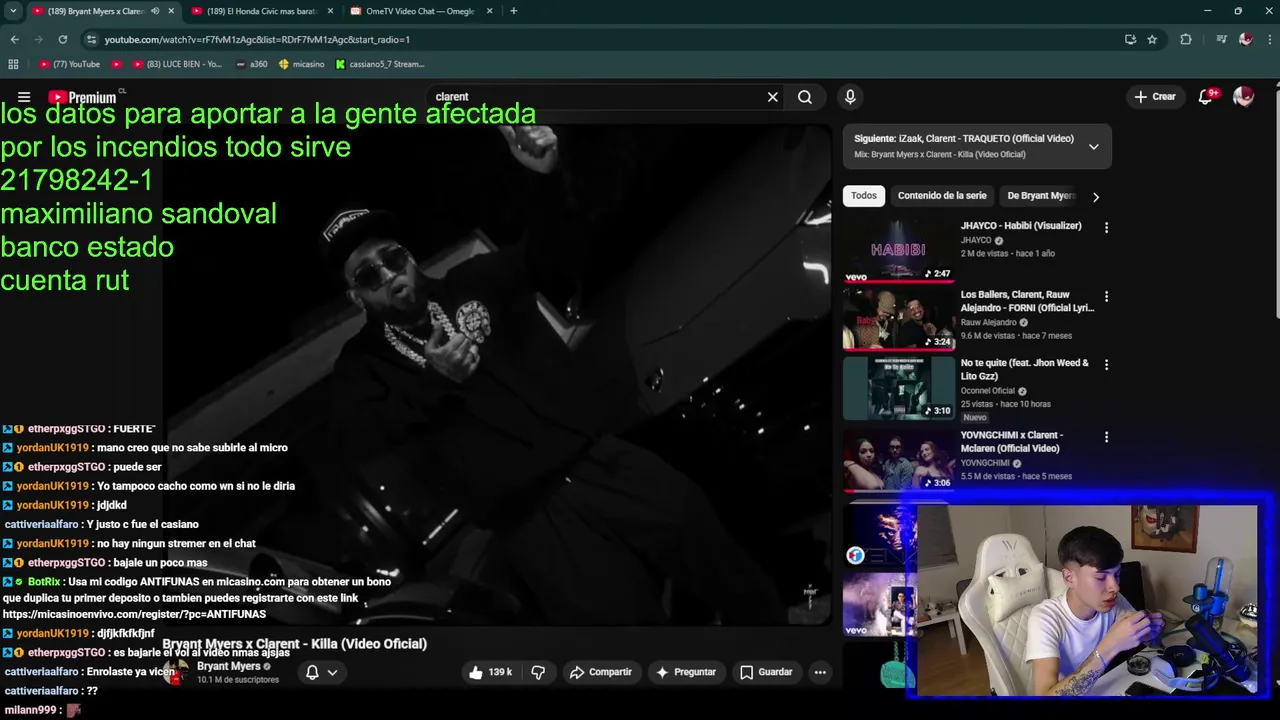Open Chrome three-dot menu
The width and height of the screenshot is (1280, 720).
pos(1268,39)
